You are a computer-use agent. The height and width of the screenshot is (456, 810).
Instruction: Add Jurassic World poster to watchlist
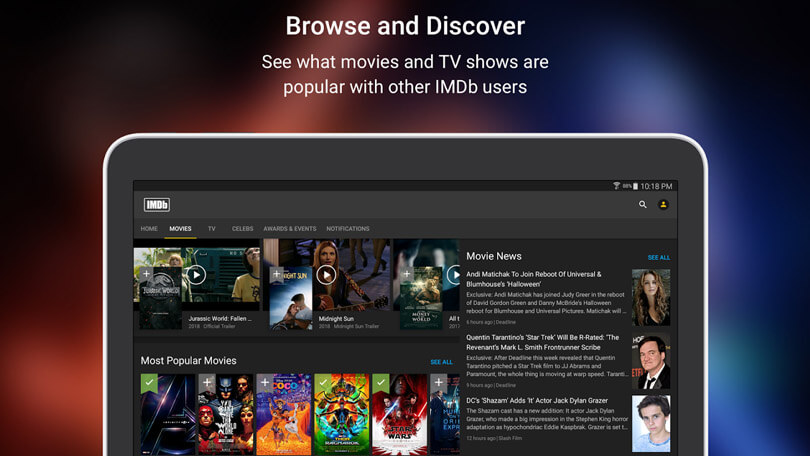tap(146, 274)
